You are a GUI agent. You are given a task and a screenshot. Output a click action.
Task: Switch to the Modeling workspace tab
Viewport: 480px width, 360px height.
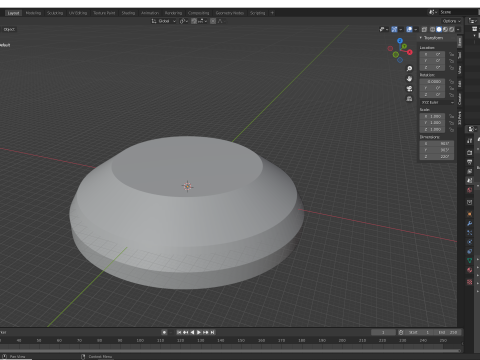click(x=33, y=13)
